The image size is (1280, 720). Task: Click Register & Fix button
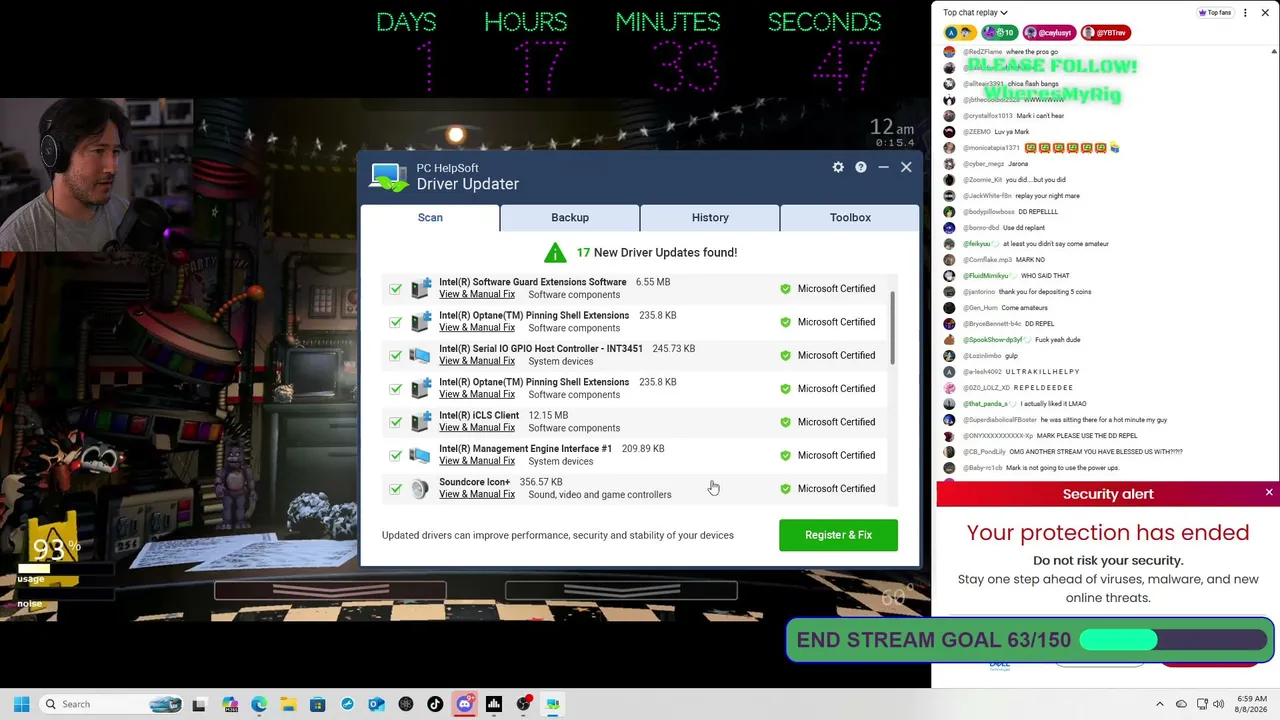coord(838,535)
